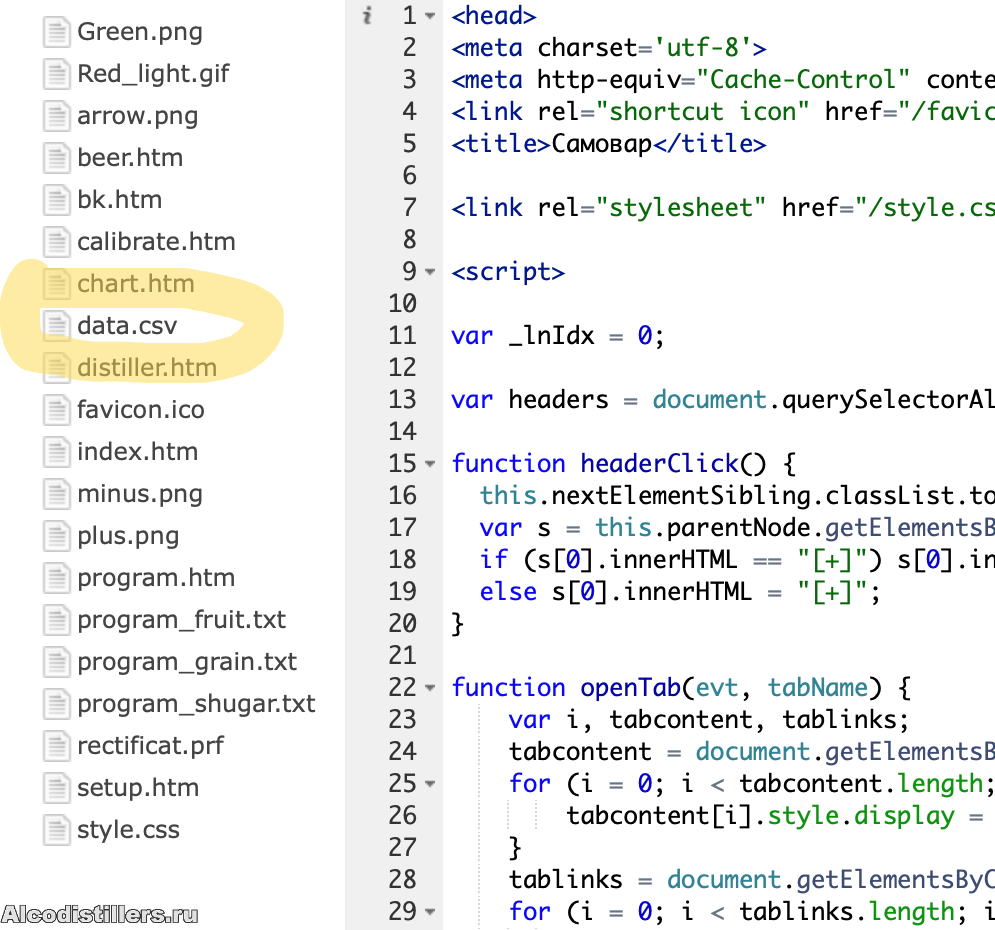
Task: Click the bk.htm file icon
Action: 56,200
